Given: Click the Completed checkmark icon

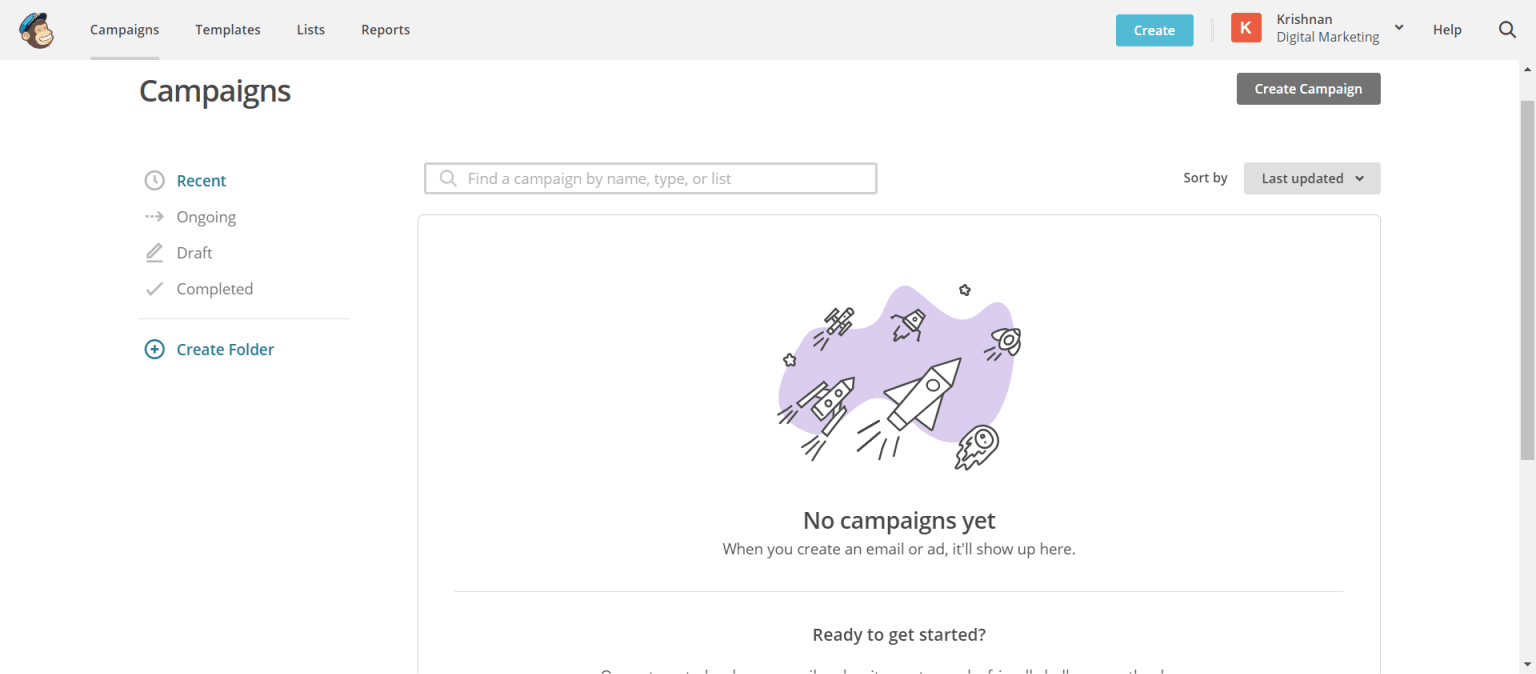Looking at the screenshot, I should (154, 289).
